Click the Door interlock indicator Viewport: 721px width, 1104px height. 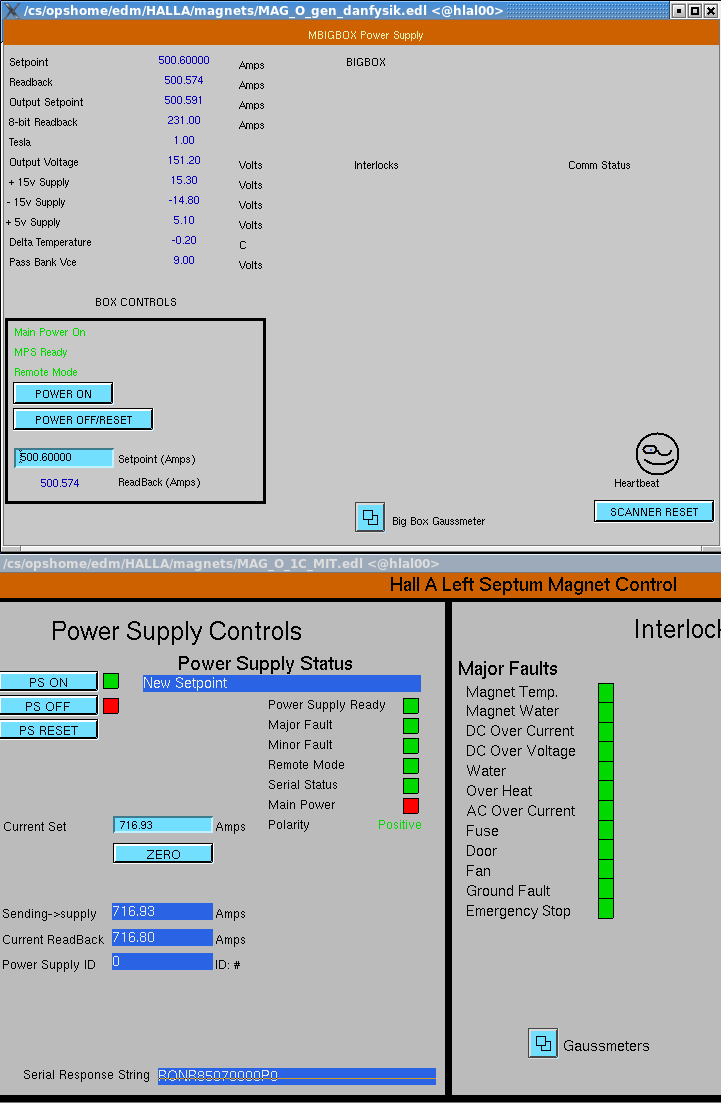(x=606, y=850)
